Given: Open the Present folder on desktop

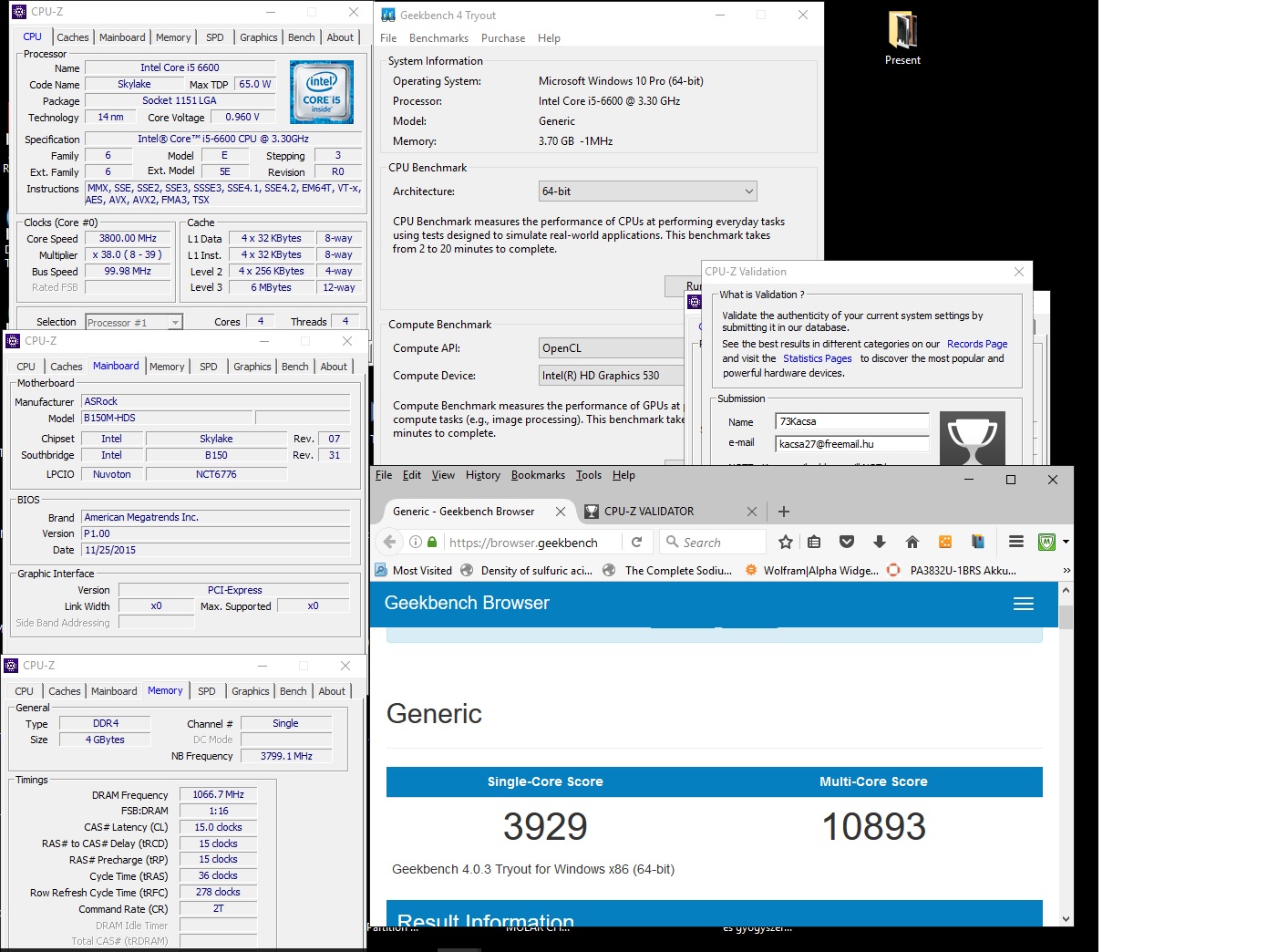Looking at the screenshot, I should point(902,38).
